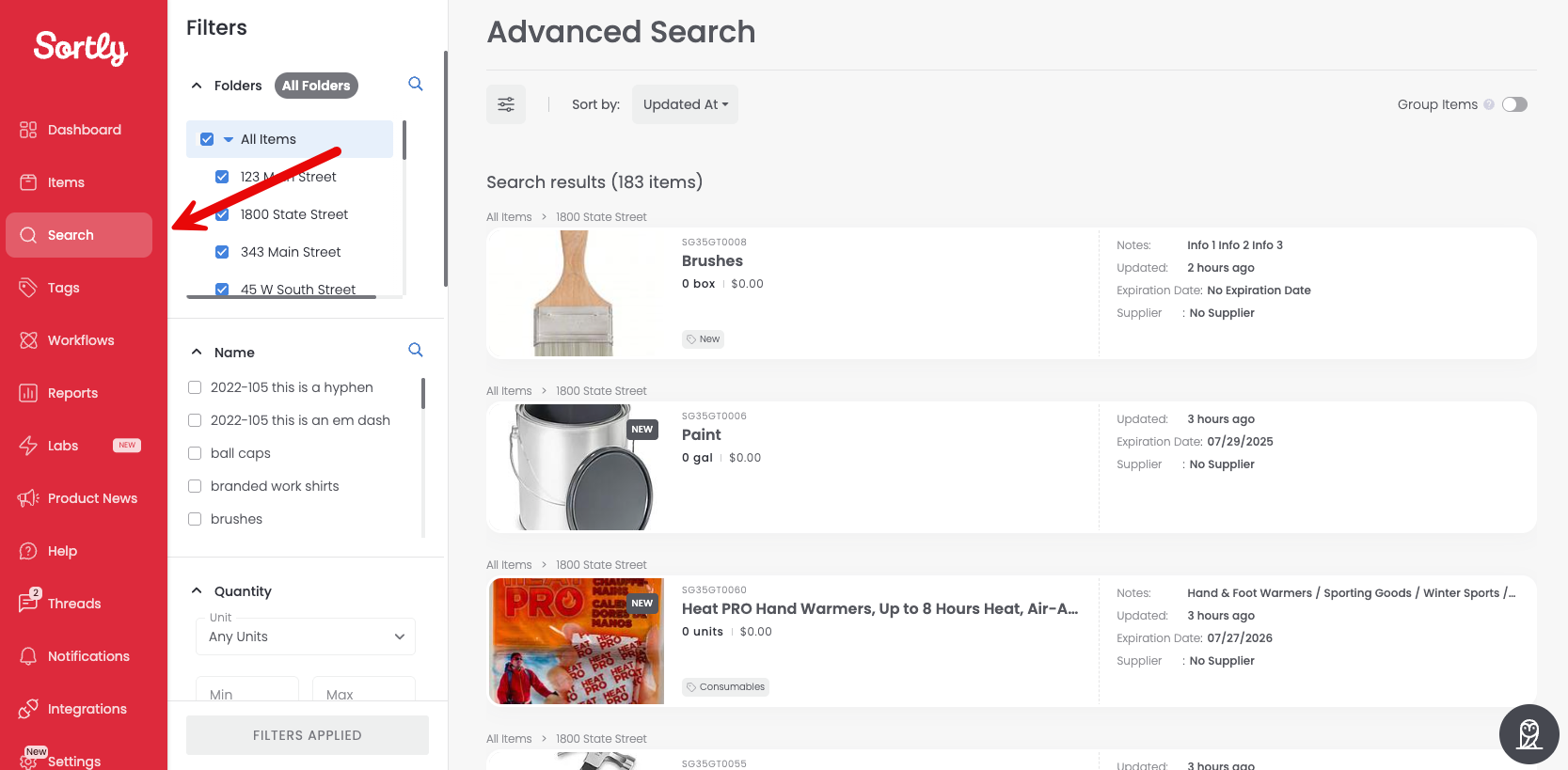
Task: Open the Product News megaphone icon
Action: pos(28,498)
